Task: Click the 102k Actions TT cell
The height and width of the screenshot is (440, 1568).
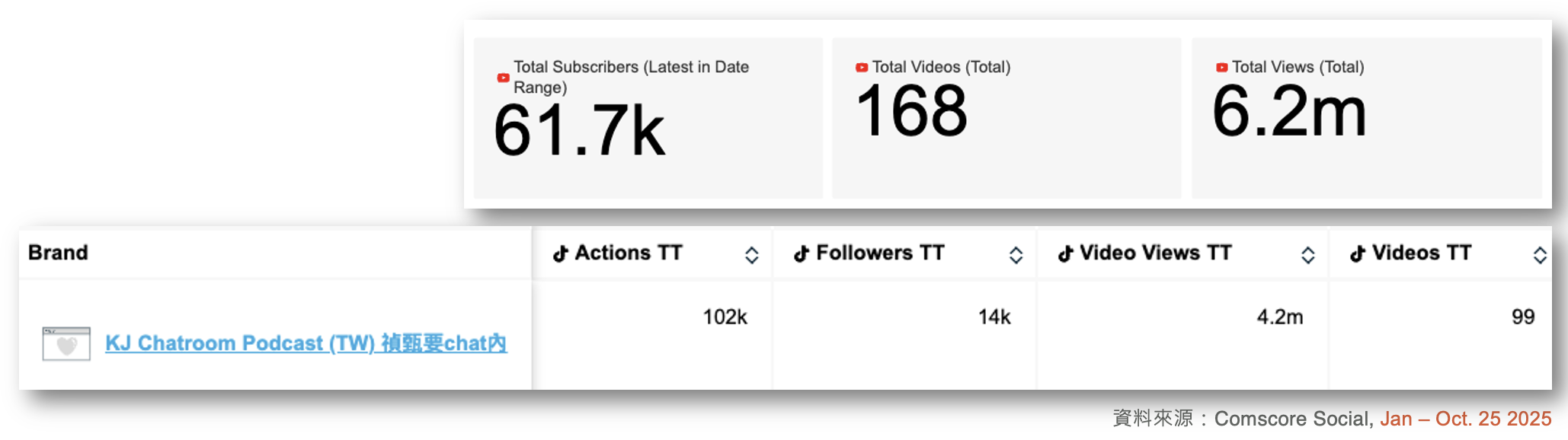Action: (x=725, y=317)
